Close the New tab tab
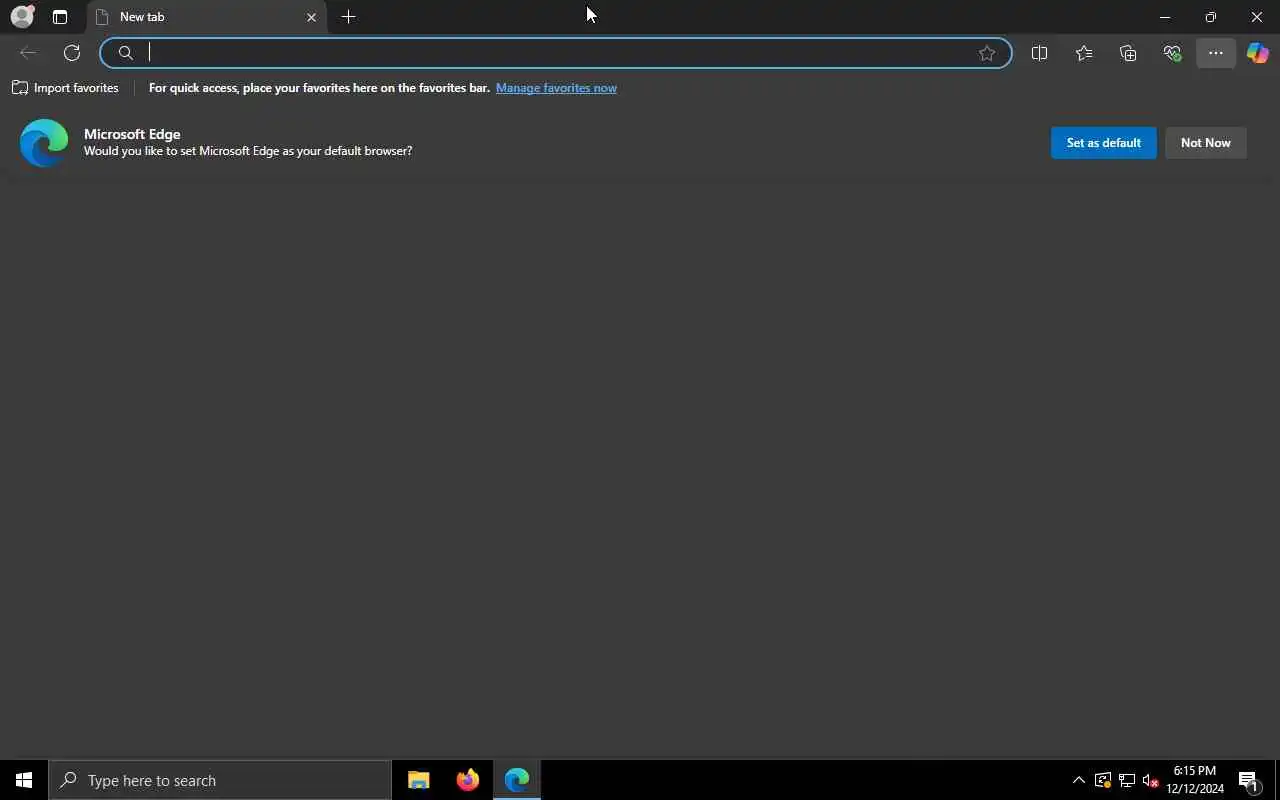The width and height of the screenshot is (1280, 800). (x=311, y=17)
